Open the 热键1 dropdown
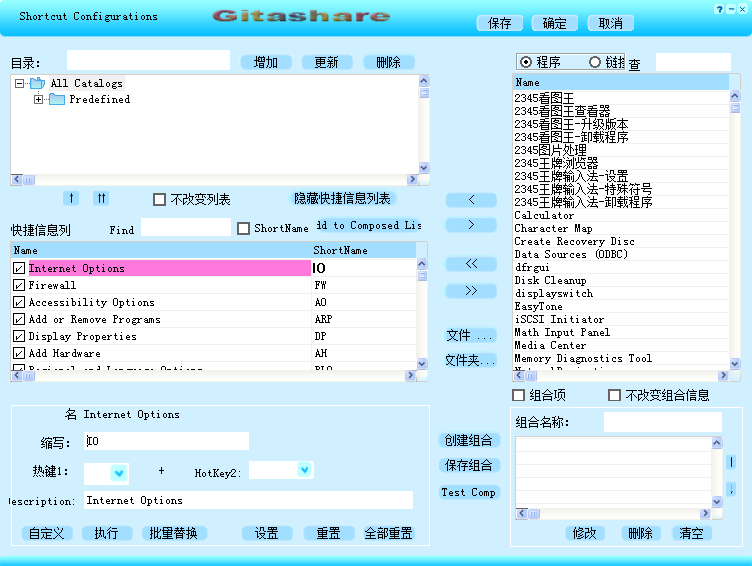 119,473
